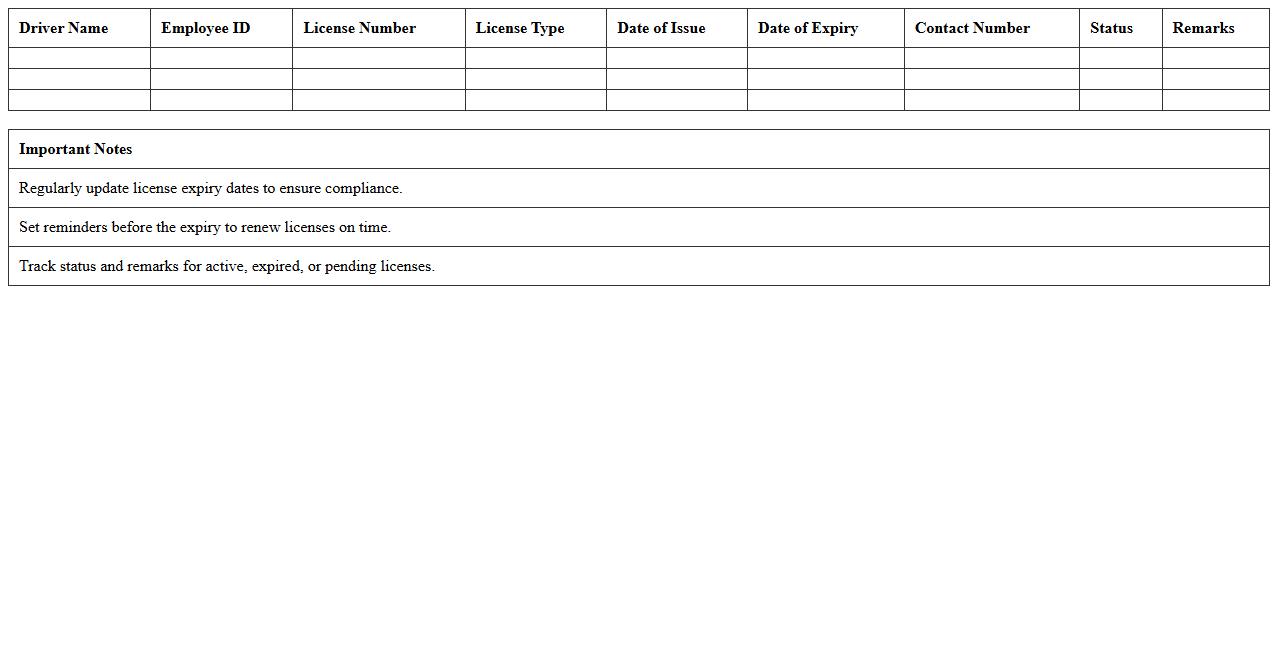The height and width of the screenshot is (650, 1278).
Task: Select the second row's Status cell
Action: [1120, 78]
